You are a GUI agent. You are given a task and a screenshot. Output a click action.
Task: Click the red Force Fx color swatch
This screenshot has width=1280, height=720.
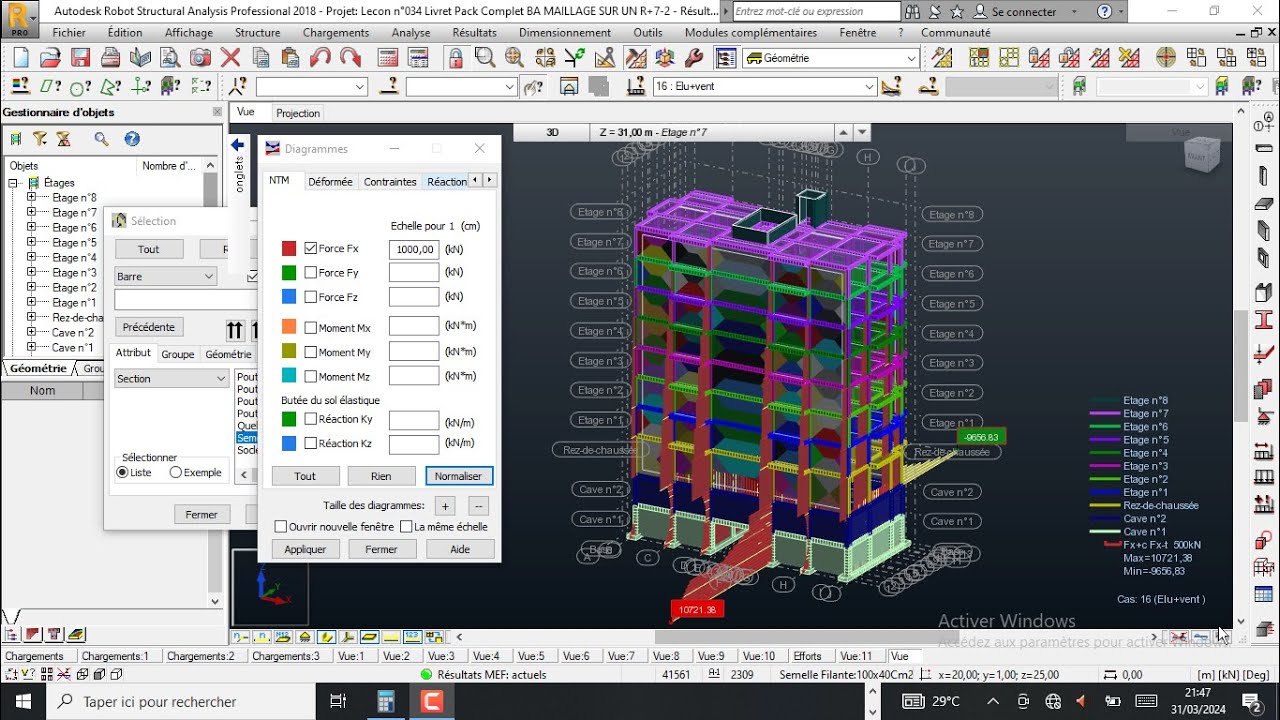pyautogui.click(x=289, y=248)
